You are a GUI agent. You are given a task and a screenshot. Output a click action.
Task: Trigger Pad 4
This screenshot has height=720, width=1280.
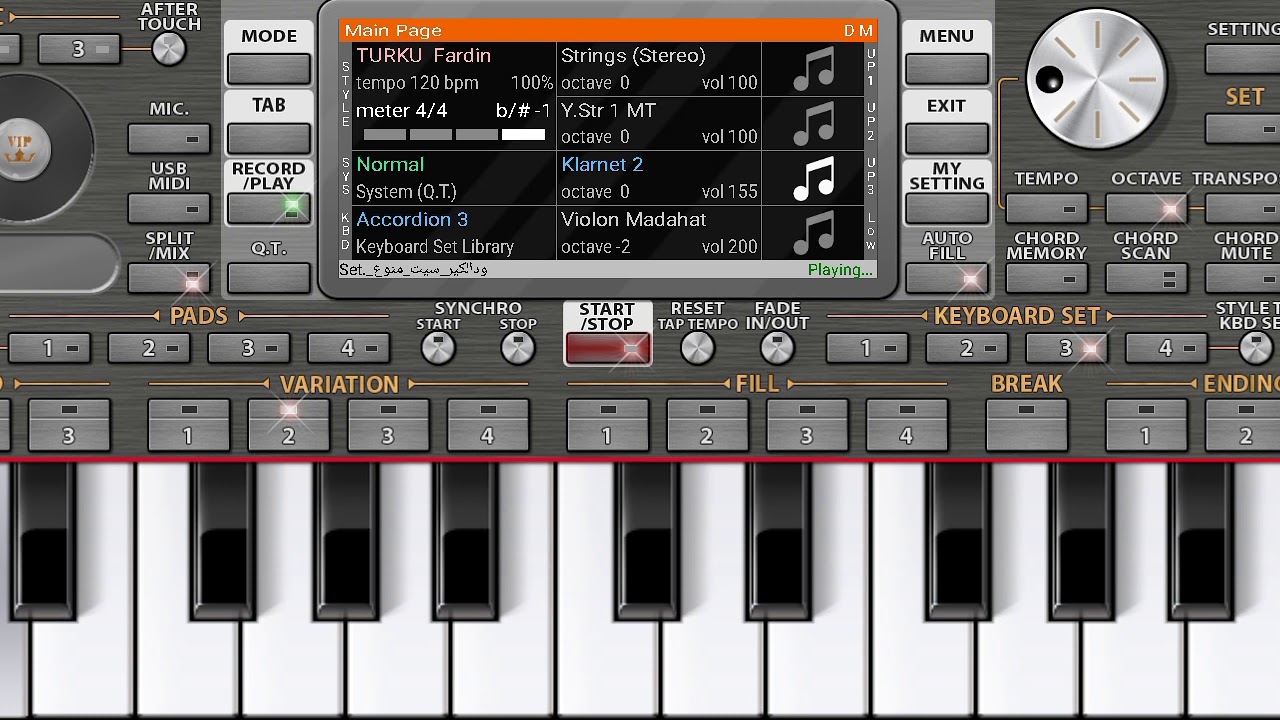[x=348, y=348]
